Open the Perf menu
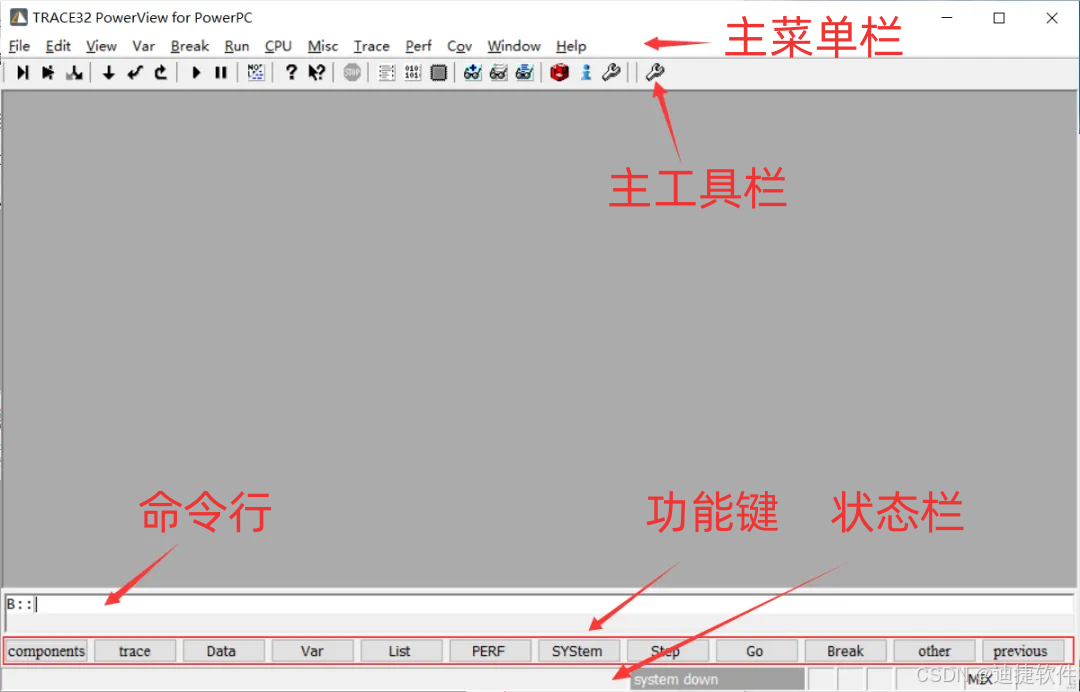The image size is (1080, 692). click(x=418, y=46)
